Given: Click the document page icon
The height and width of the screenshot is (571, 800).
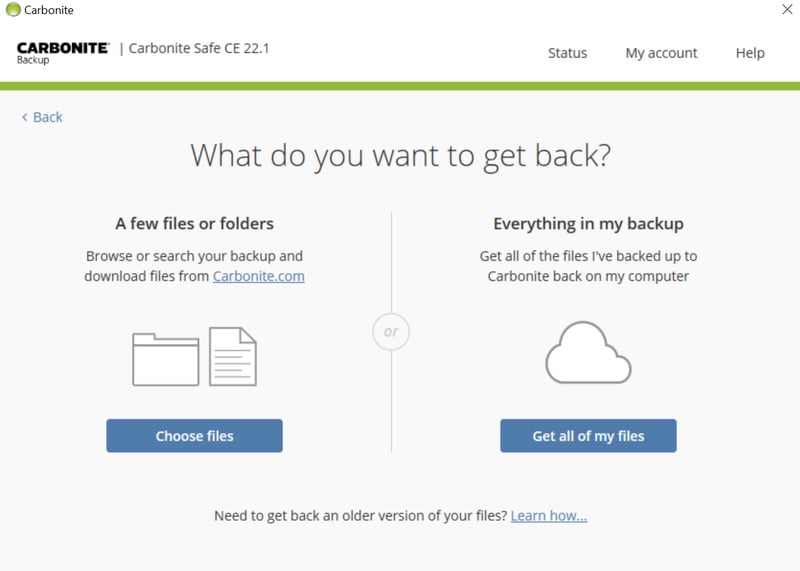Looking at the screenshot, I should pyautogui.click(x=233, y=356).
